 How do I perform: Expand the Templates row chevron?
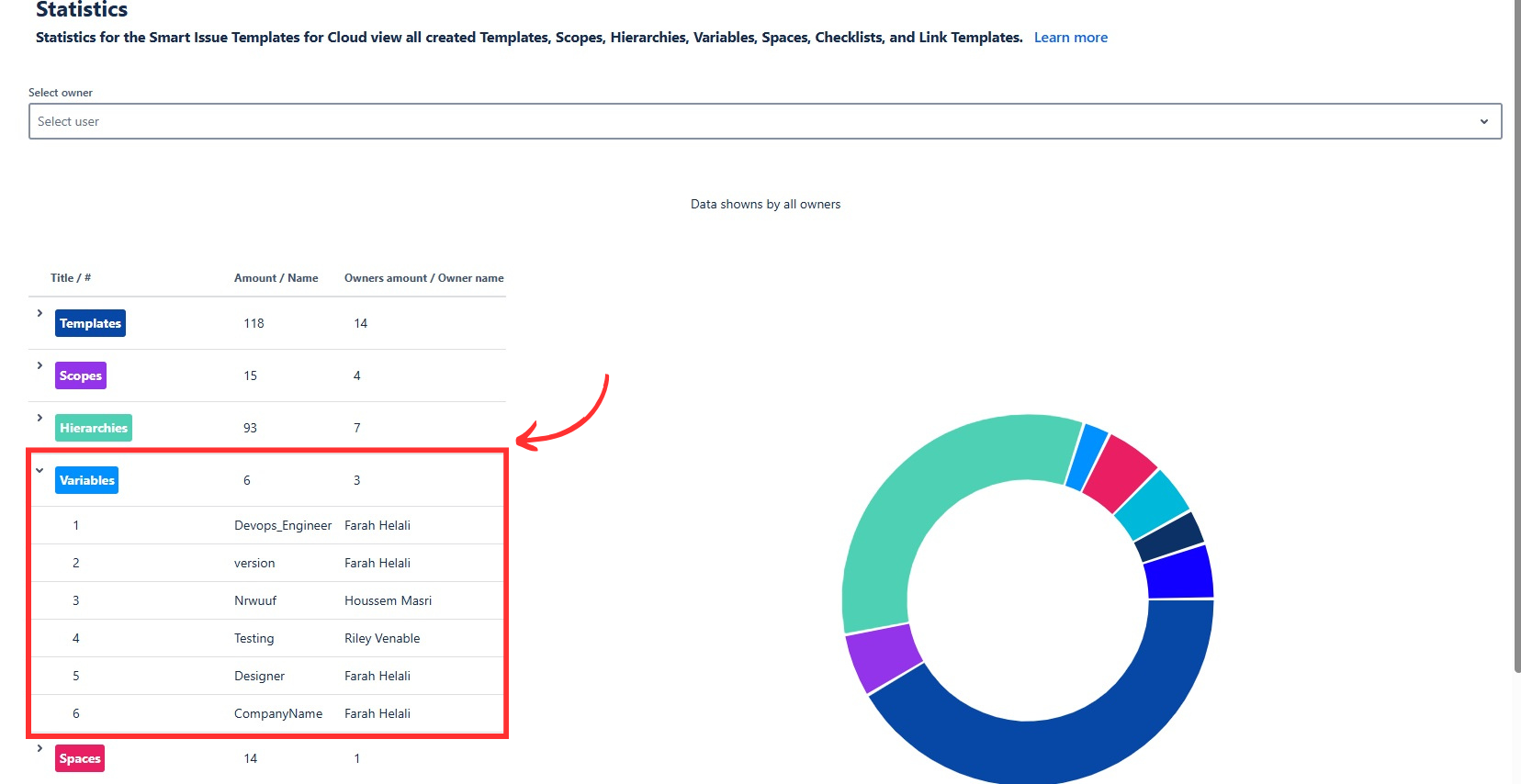point(39,313)
